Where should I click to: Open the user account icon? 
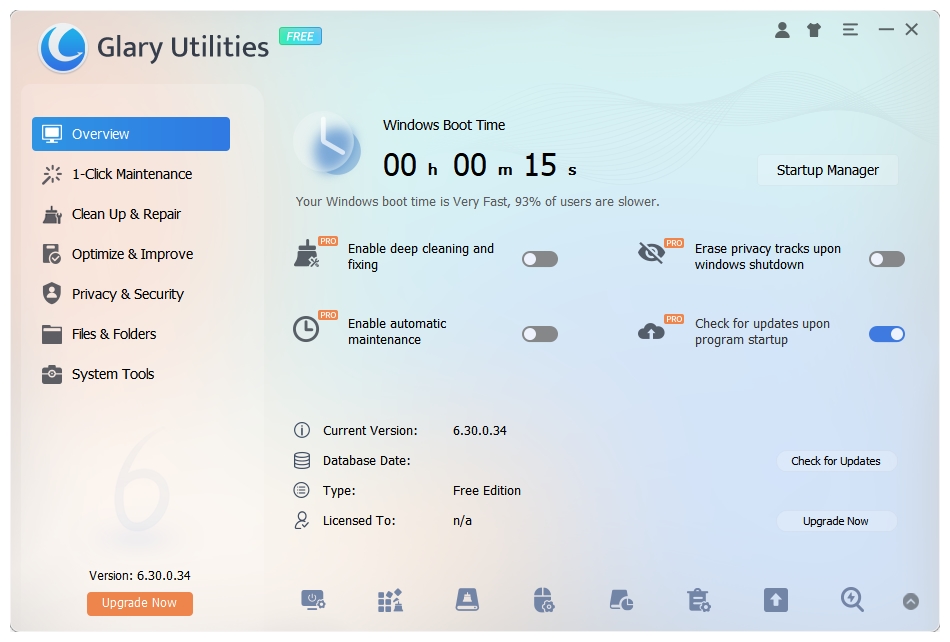tap(782, 30)
